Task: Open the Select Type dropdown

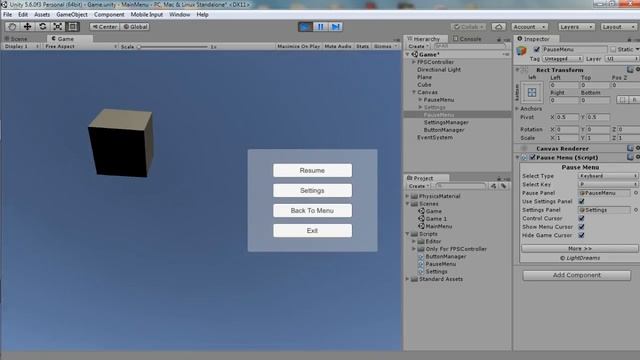Action: coord(608,176)
